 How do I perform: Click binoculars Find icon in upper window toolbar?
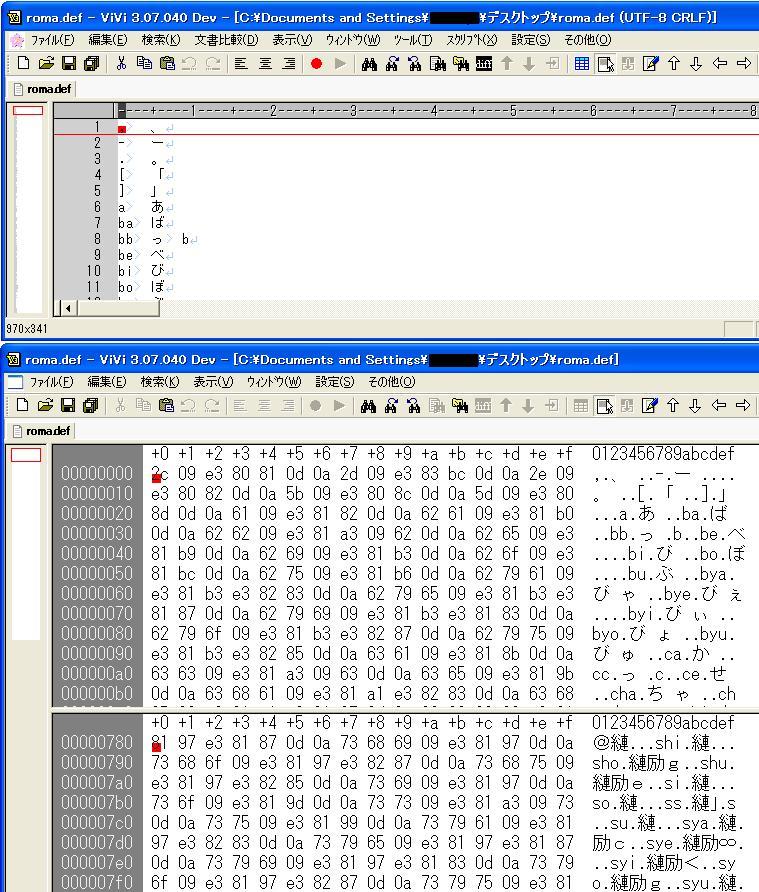tap(369, 63)
